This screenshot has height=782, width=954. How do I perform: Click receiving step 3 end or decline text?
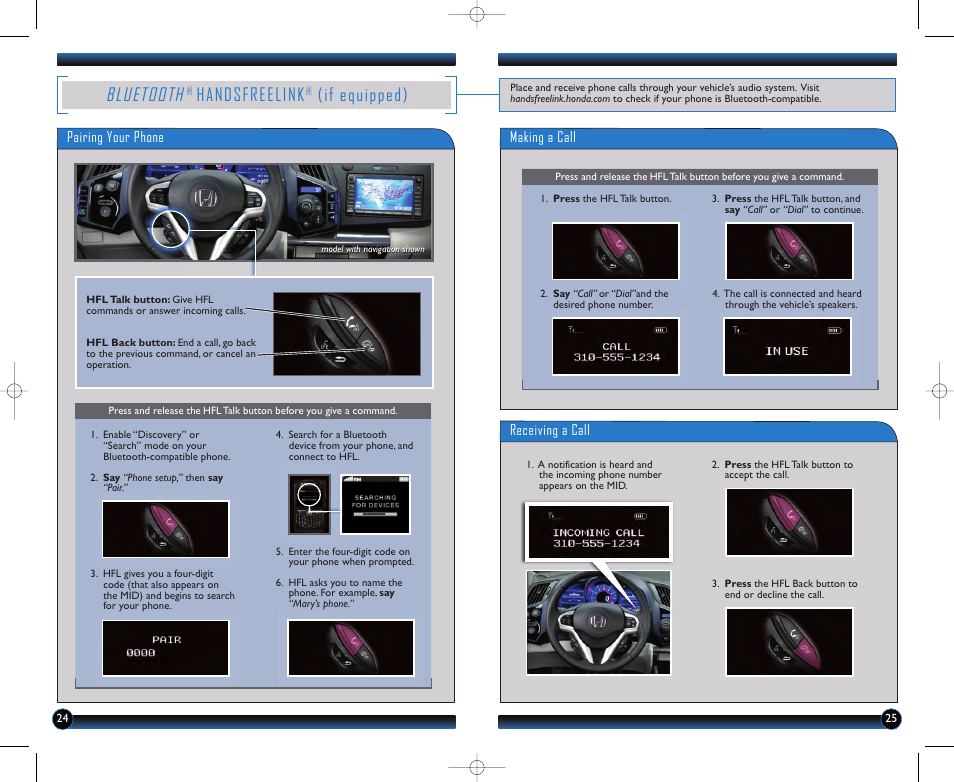[x=784, y=588]
